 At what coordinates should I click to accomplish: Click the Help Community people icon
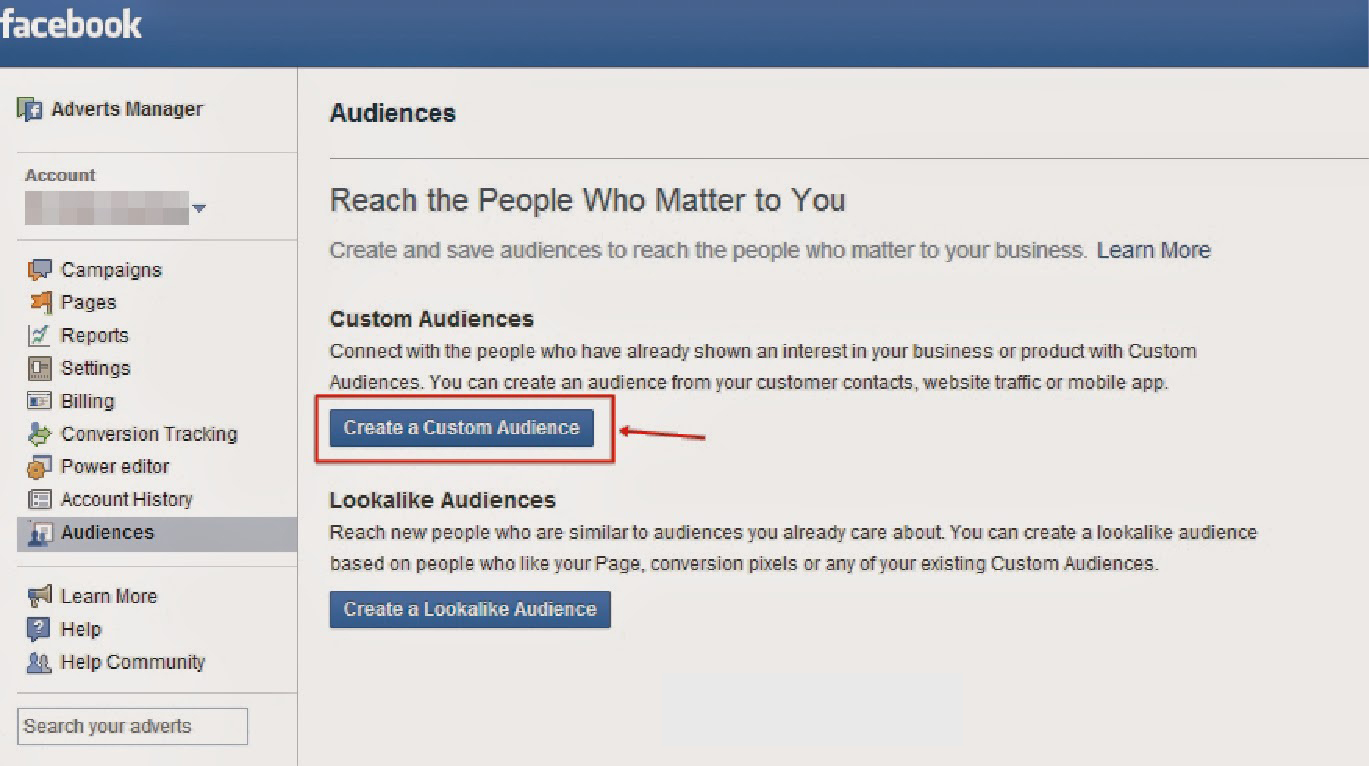(x=39, y=662)
